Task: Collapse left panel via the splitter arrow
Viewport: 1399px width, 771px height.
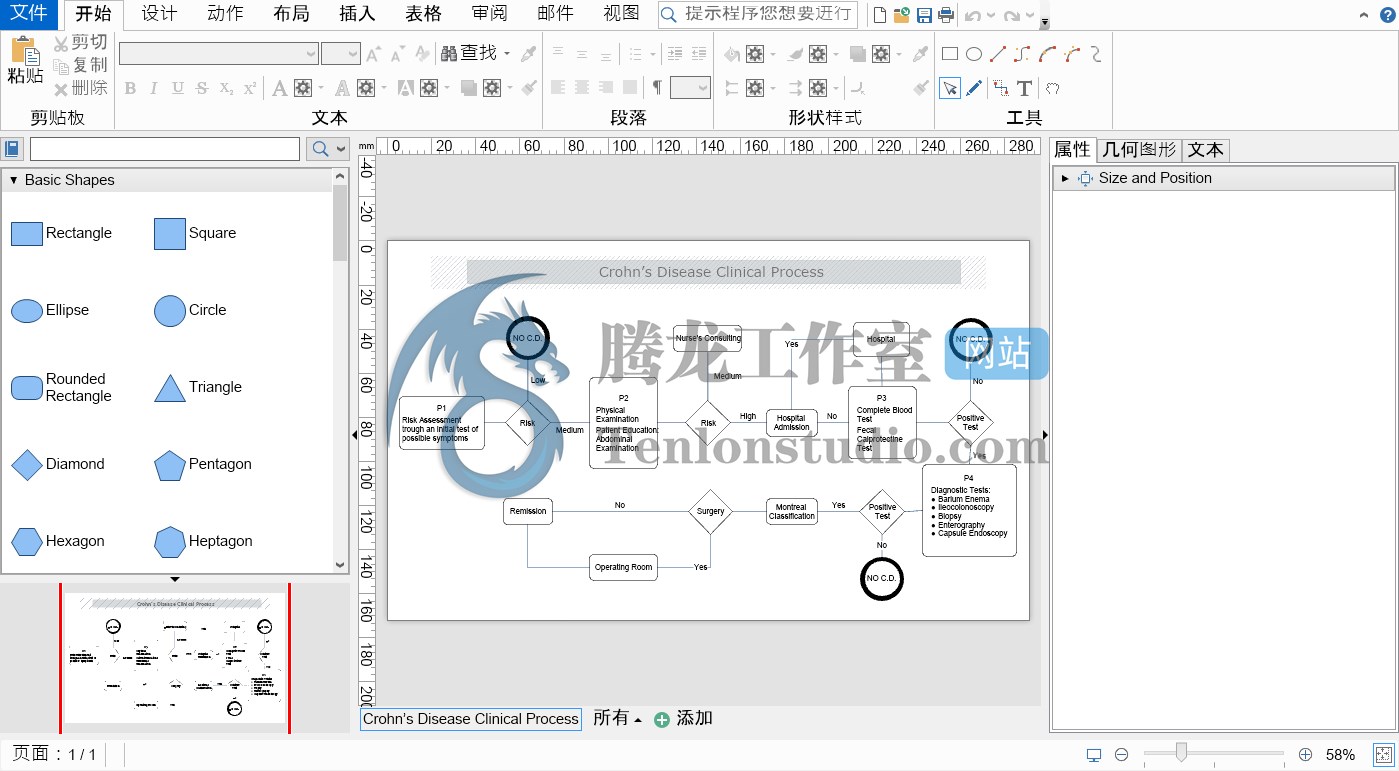Action: click(354, 435)
